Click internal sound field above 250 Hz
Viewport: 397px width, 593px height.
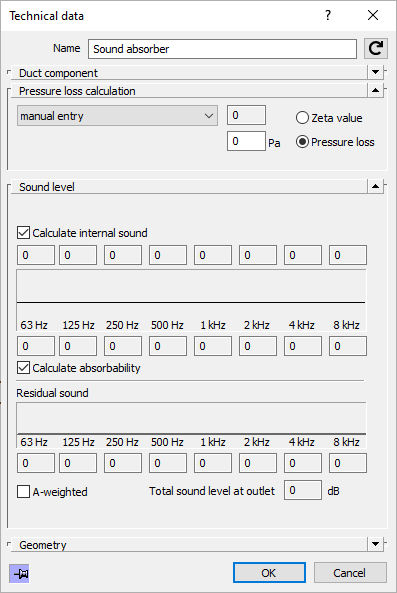click(123, 255)
